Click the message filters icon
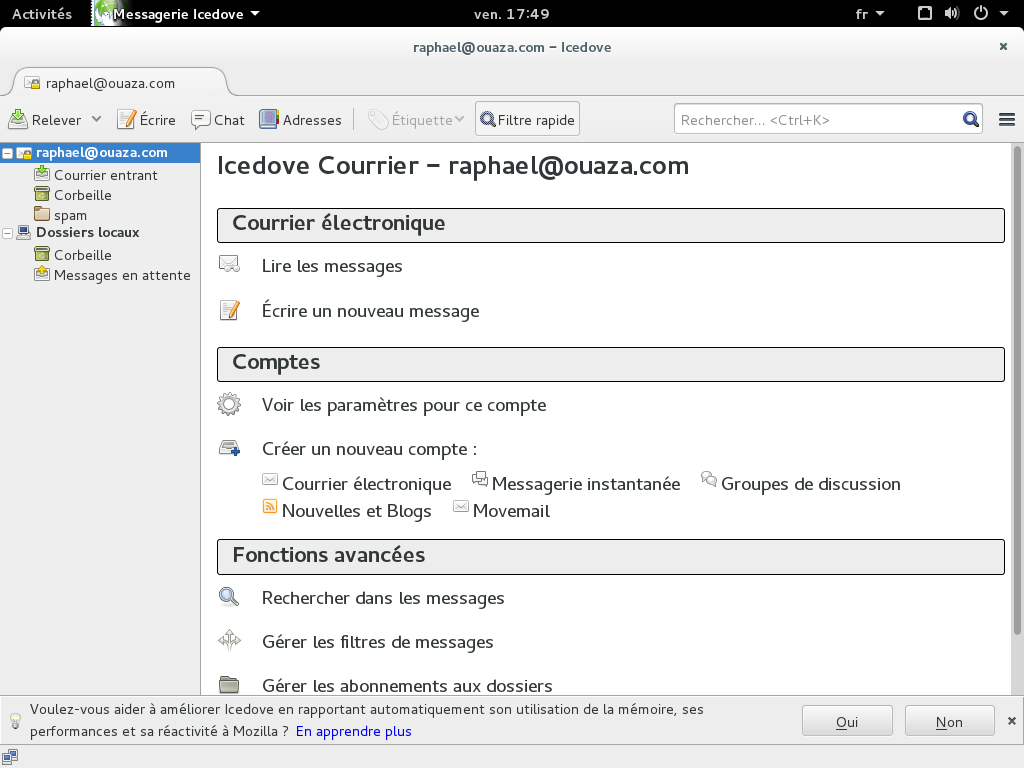 click(x=229, y=640)
